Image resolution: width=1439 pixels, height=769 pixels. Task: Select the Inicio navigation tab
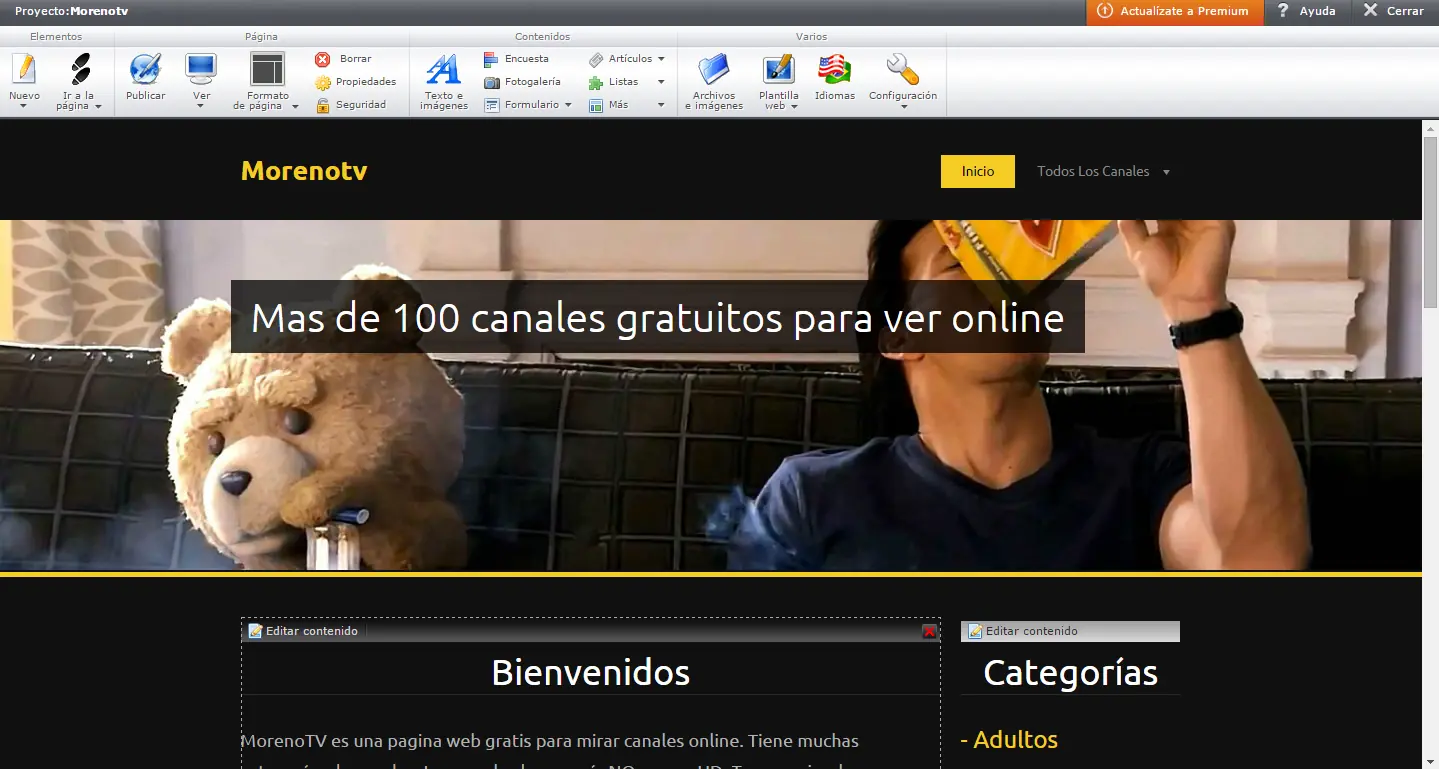point(978,171)
